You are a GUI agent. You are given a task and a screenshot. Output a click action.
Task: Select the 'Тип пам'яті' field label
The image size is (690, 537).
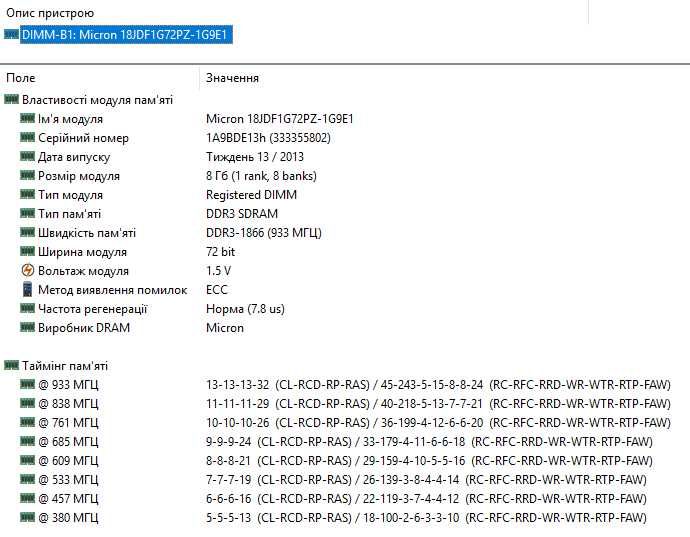(x=70, y=214)
